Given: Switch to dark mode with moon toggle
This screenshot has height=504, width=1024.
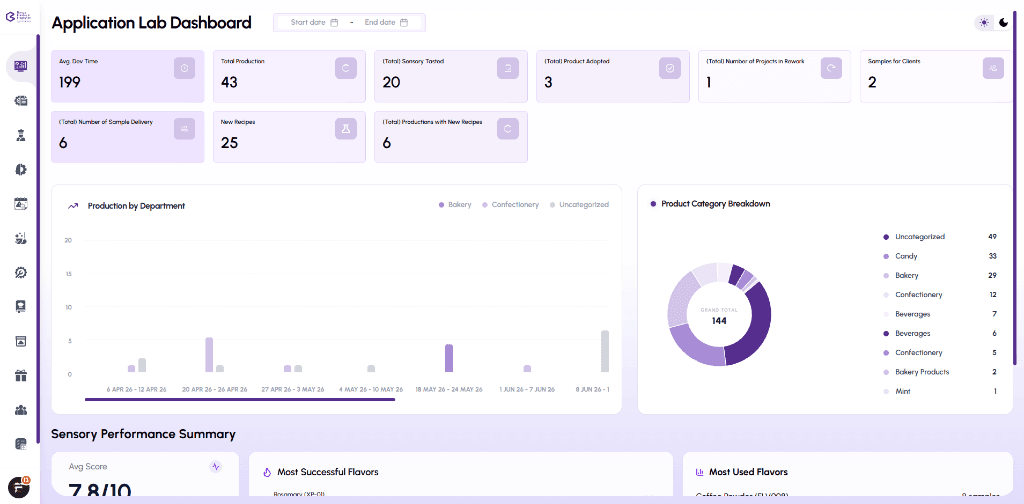Looking at the screenshot, I should [1004, 23].
